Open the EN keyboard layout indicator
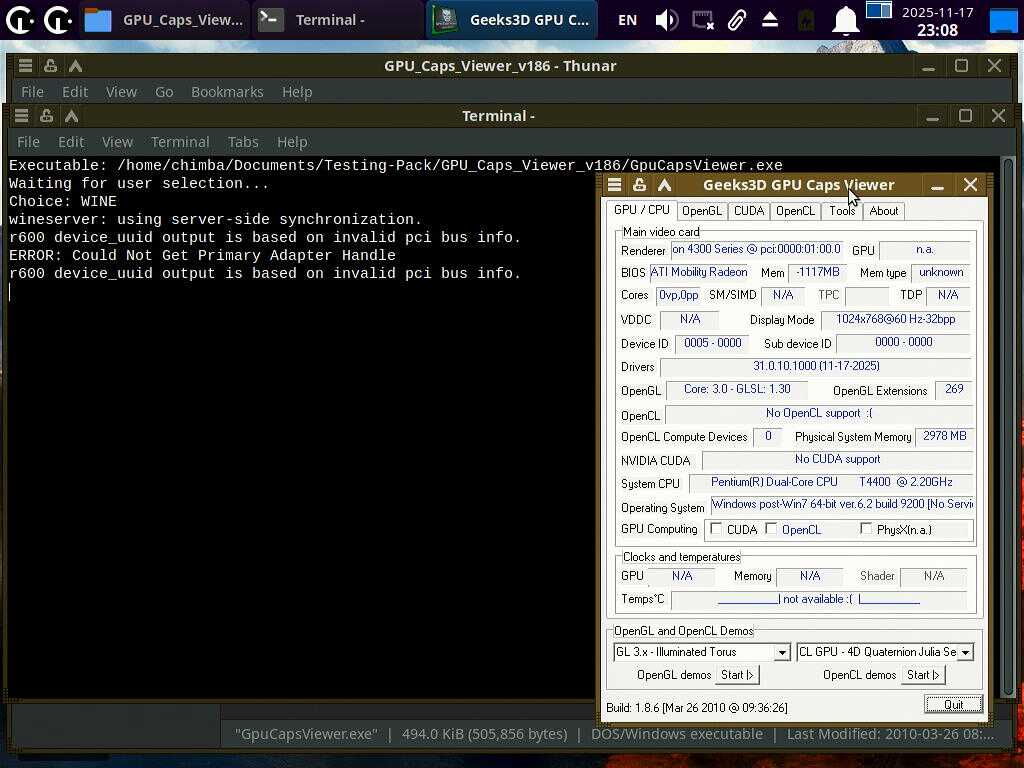 627,20
